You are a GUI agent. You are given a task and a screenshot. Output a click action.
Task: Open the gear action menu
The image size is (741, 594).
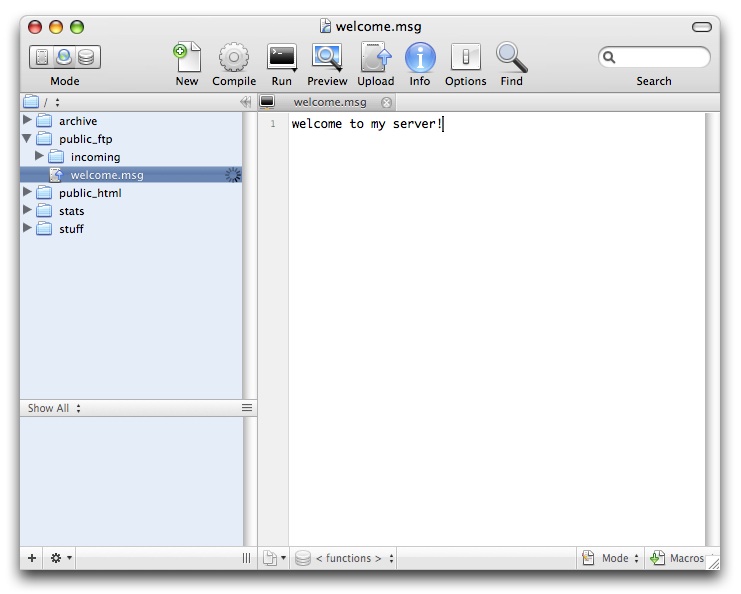pos(60,558)
